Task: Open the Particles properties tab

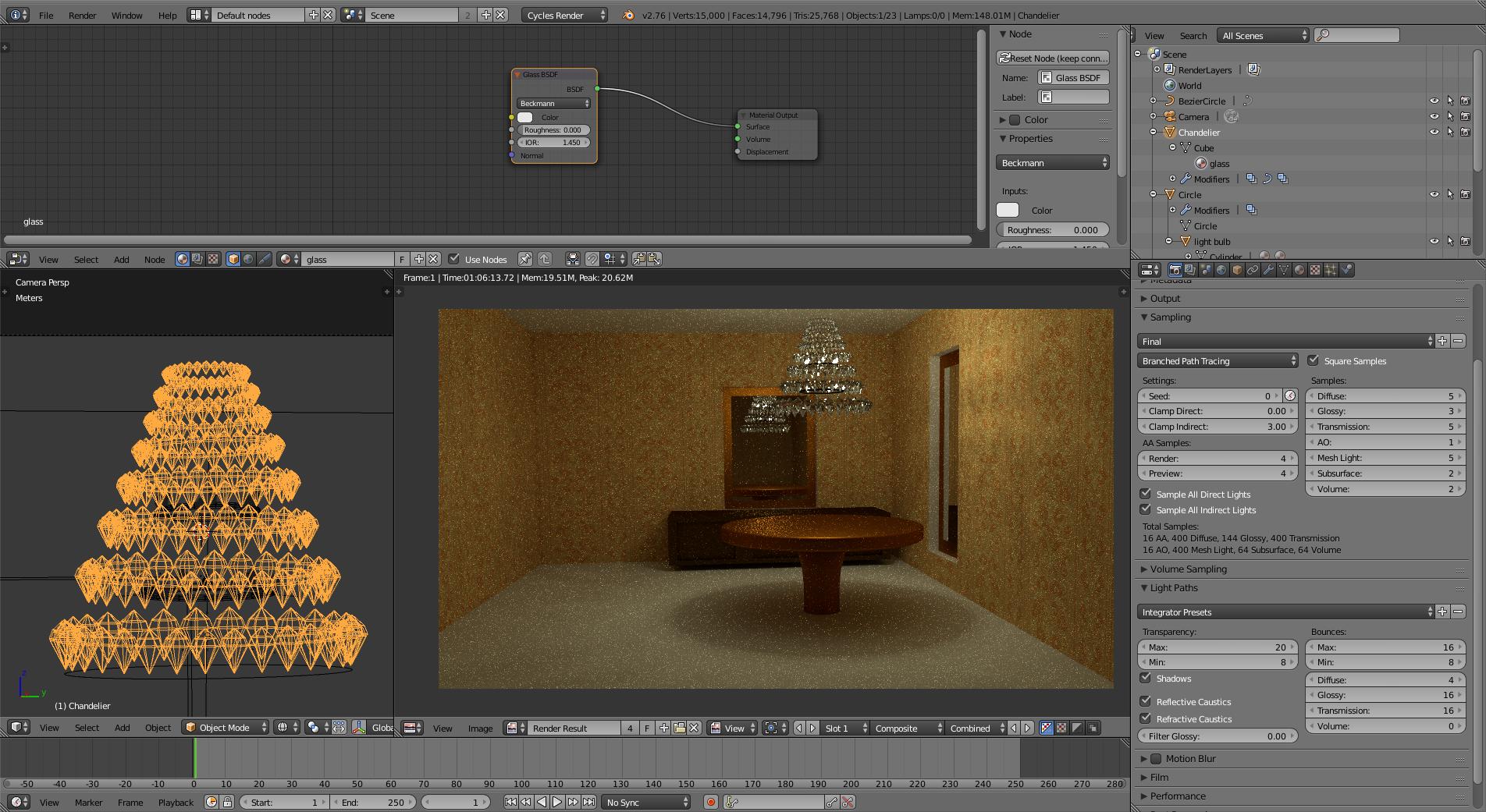Action: point(1331,270)
